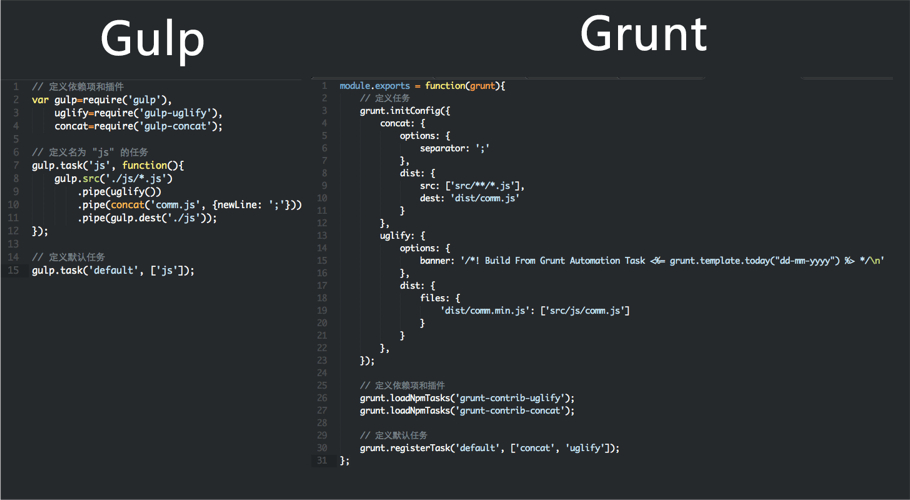This screenshot has width=910, height=500.
Task: Click line ".pipe(gulp.dest('./js'));"
Action: pos(147,218)
